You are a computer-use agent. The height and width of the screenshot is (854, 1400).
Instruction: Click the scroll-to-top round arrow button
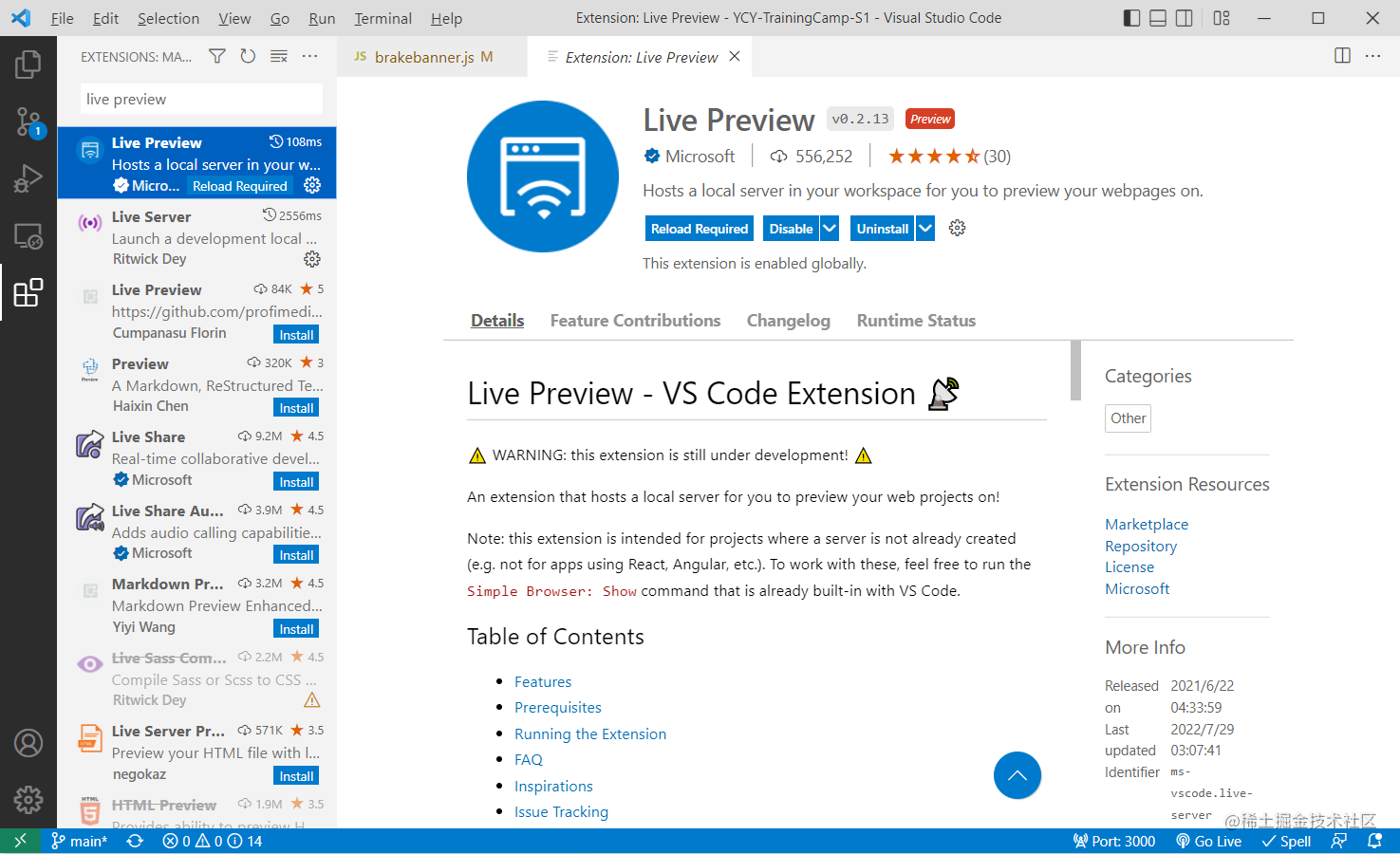(x=1017, y=775)
